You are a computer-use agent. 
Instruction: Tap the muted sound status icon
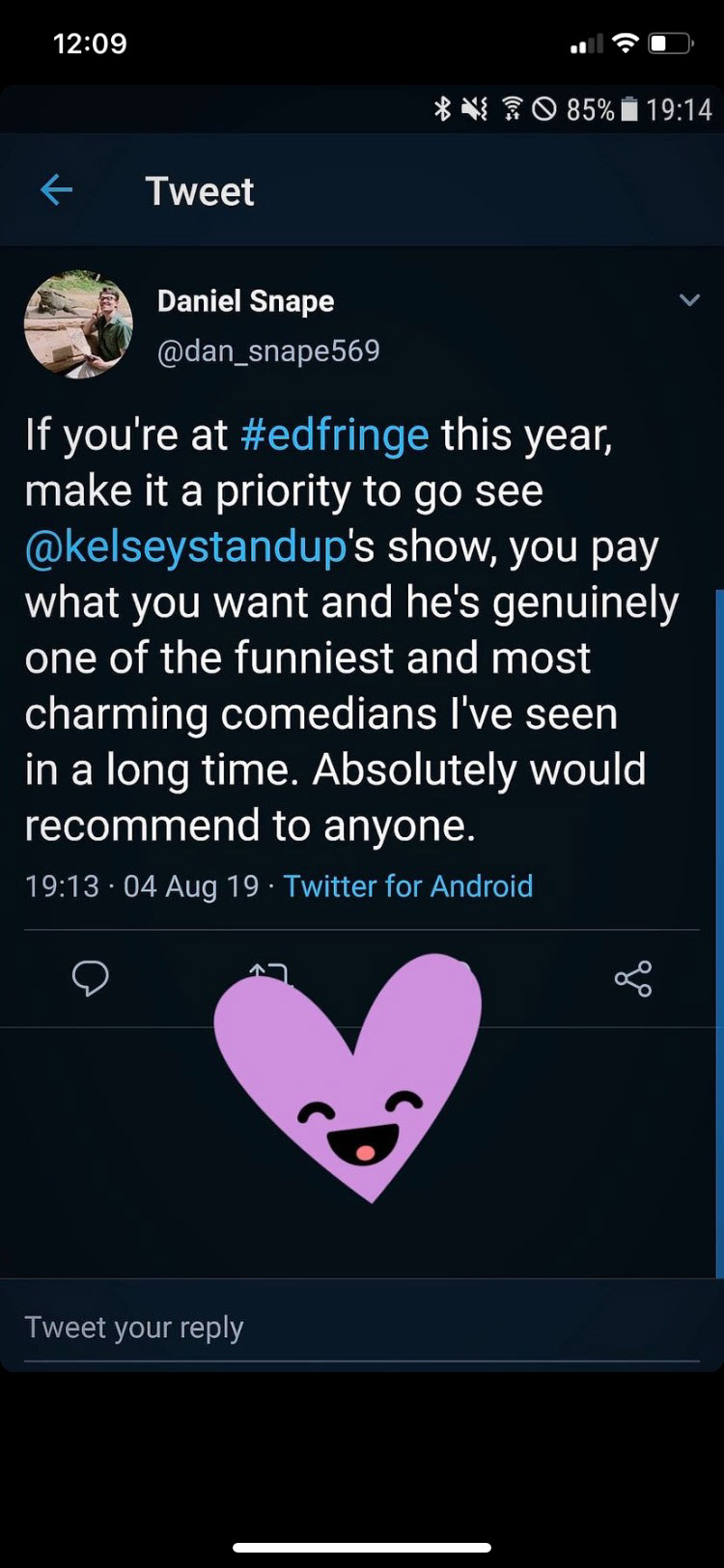(x=474, y=110)
